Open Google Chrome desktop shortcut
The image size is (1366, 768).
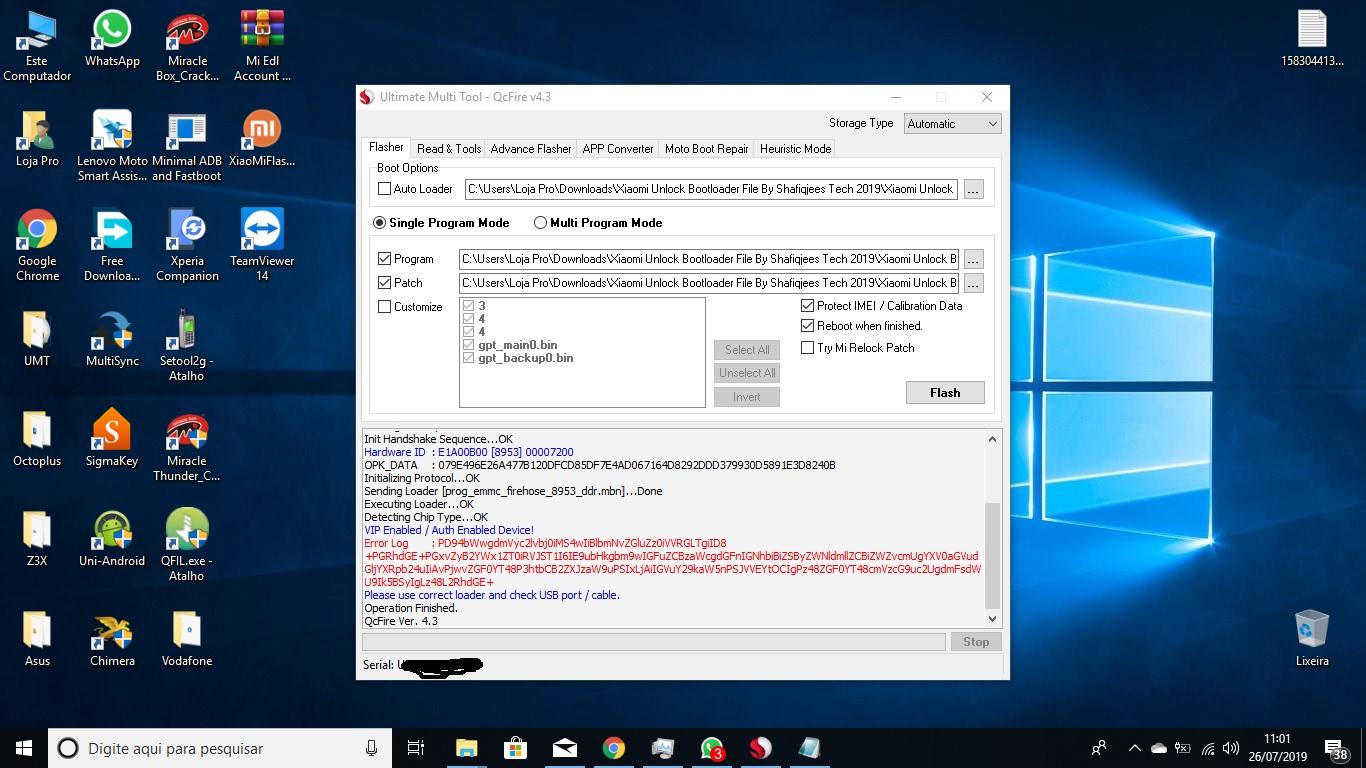(x=37, y=245)
